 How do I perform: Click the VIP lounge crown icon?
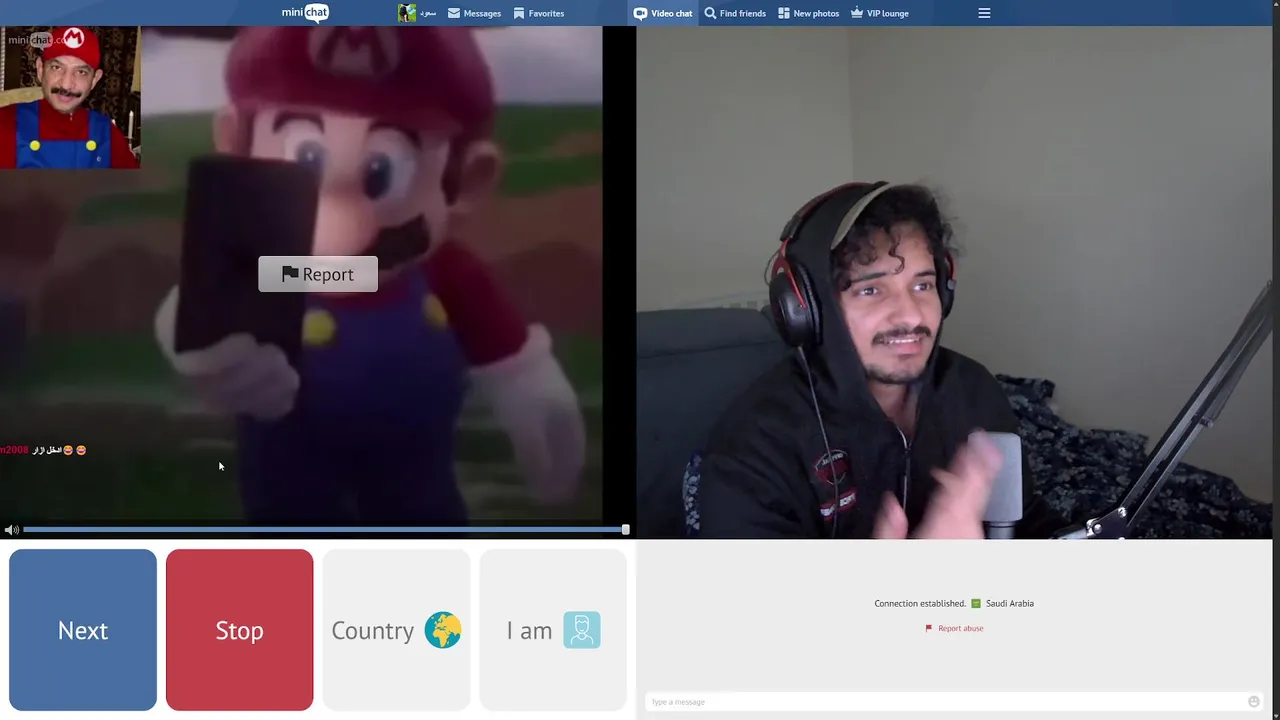[857, 13]
